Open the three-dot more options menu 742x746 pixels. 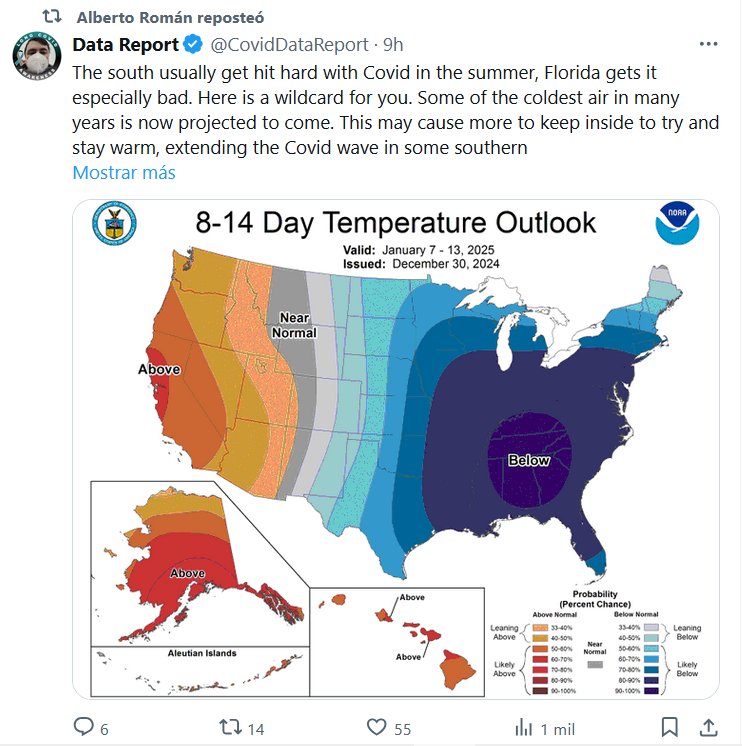(x=708, y=45)
